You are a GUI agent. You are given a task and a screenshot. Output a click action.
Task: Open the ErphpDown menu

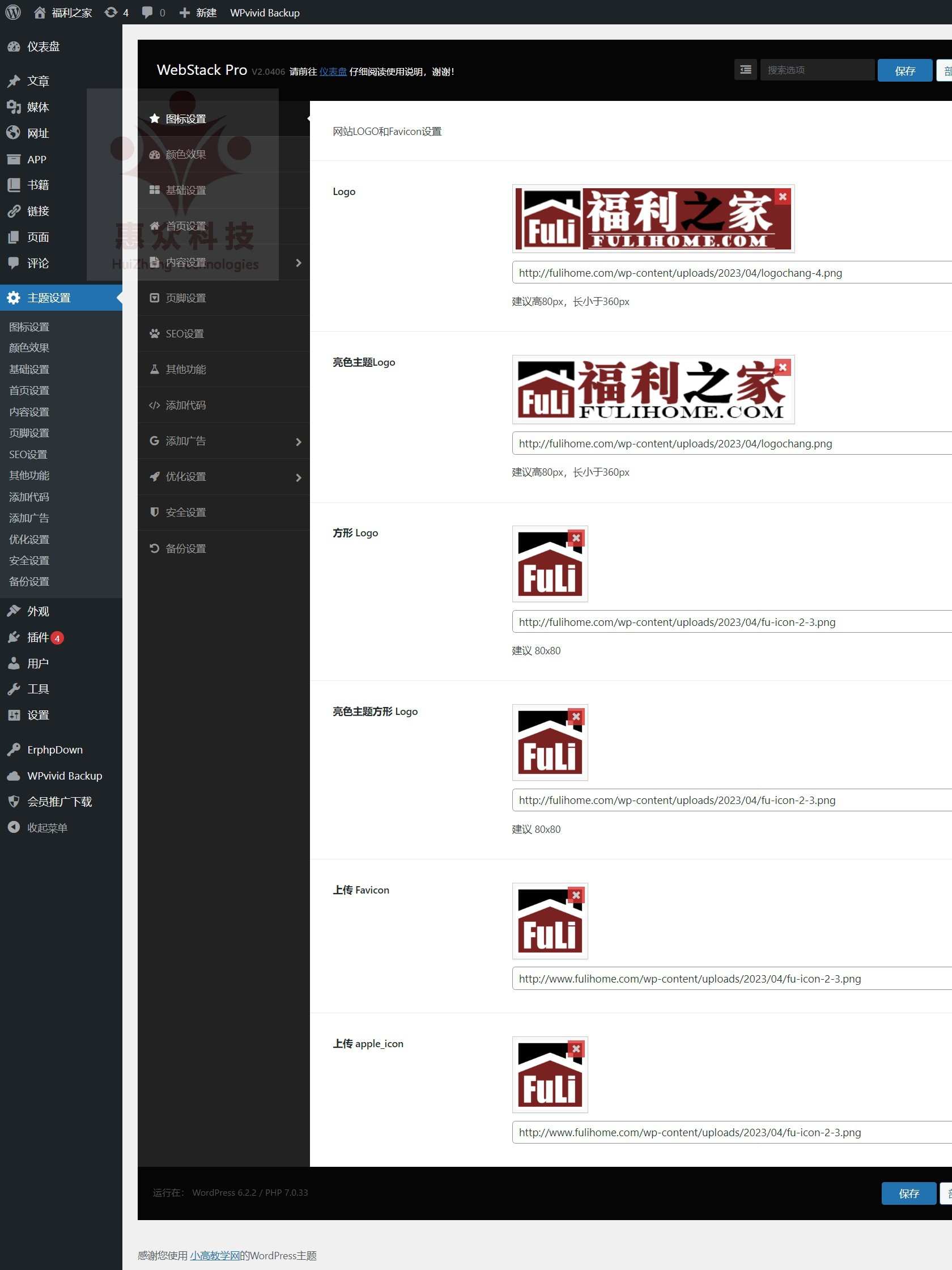[x=61, y=750]
